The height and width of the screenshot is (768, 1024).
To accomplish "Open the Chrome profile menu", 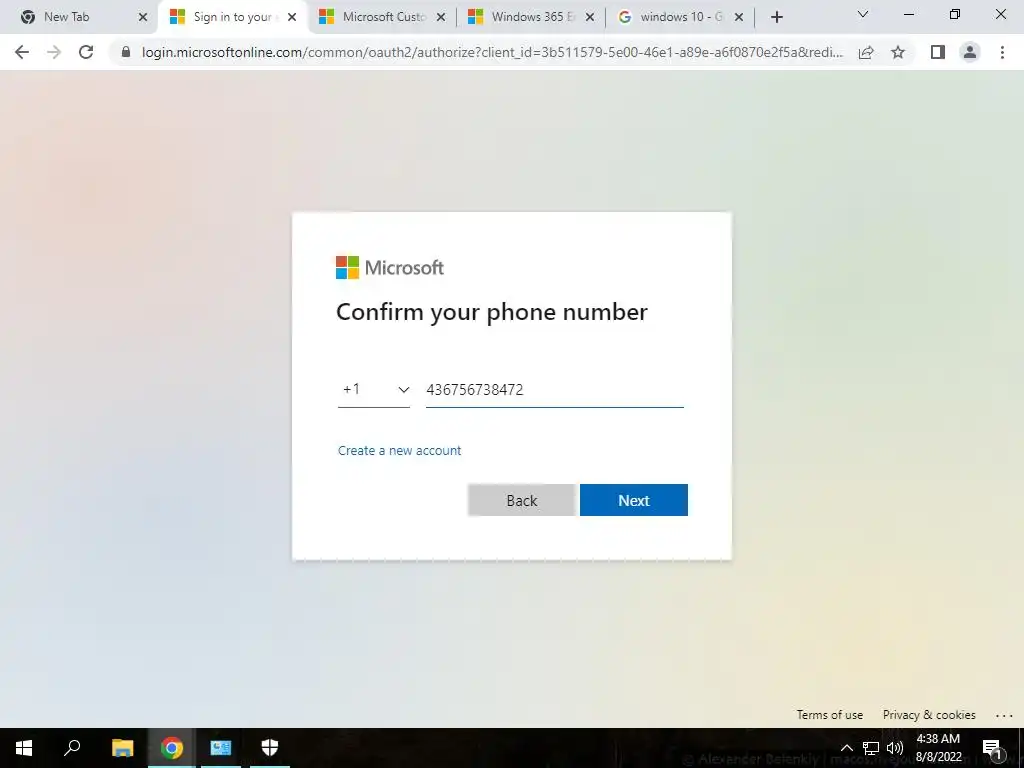I will (970, 52).
